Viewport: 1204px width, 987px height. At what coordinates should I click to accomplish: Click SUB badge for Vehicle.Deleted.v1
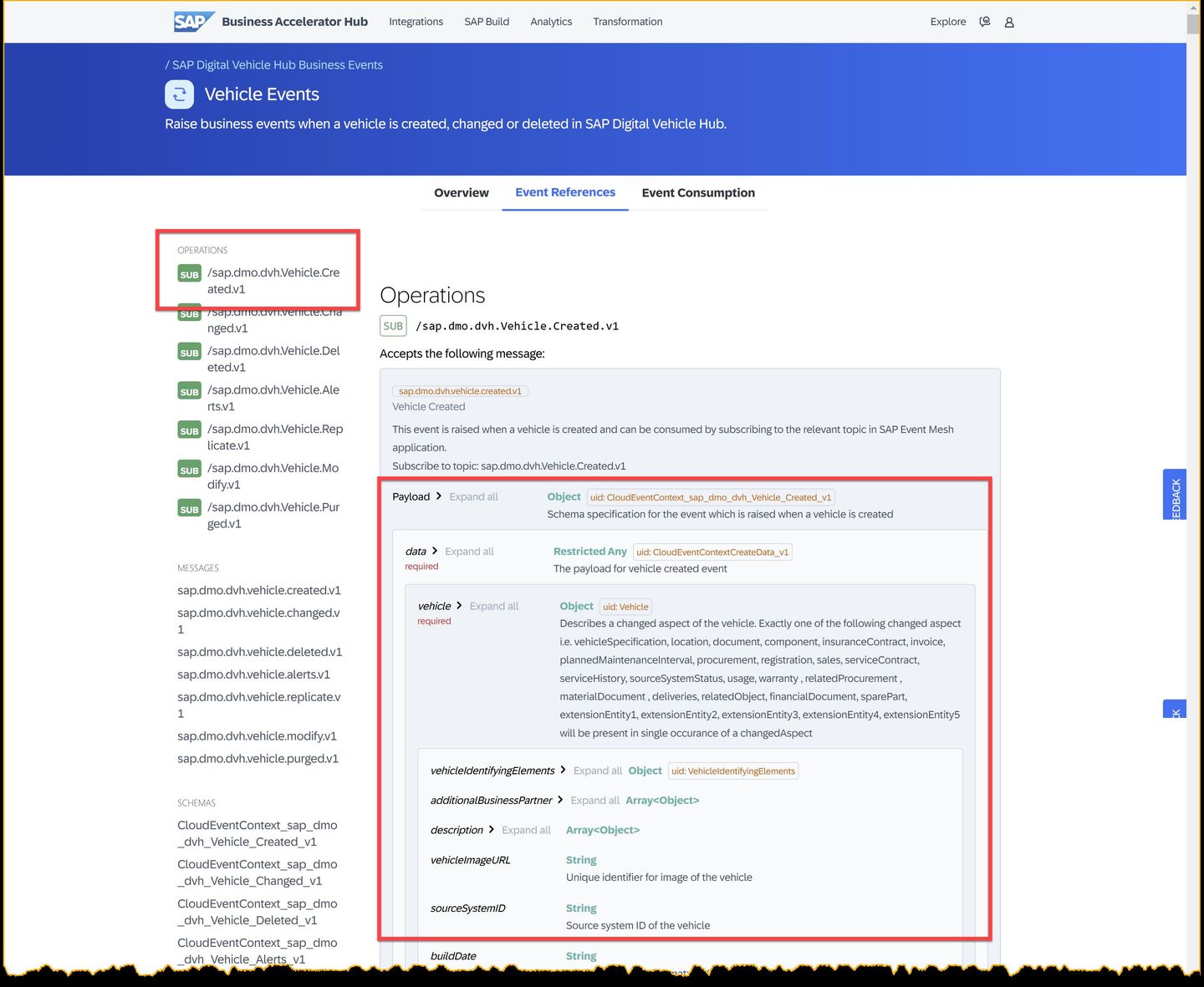[190, 353]
